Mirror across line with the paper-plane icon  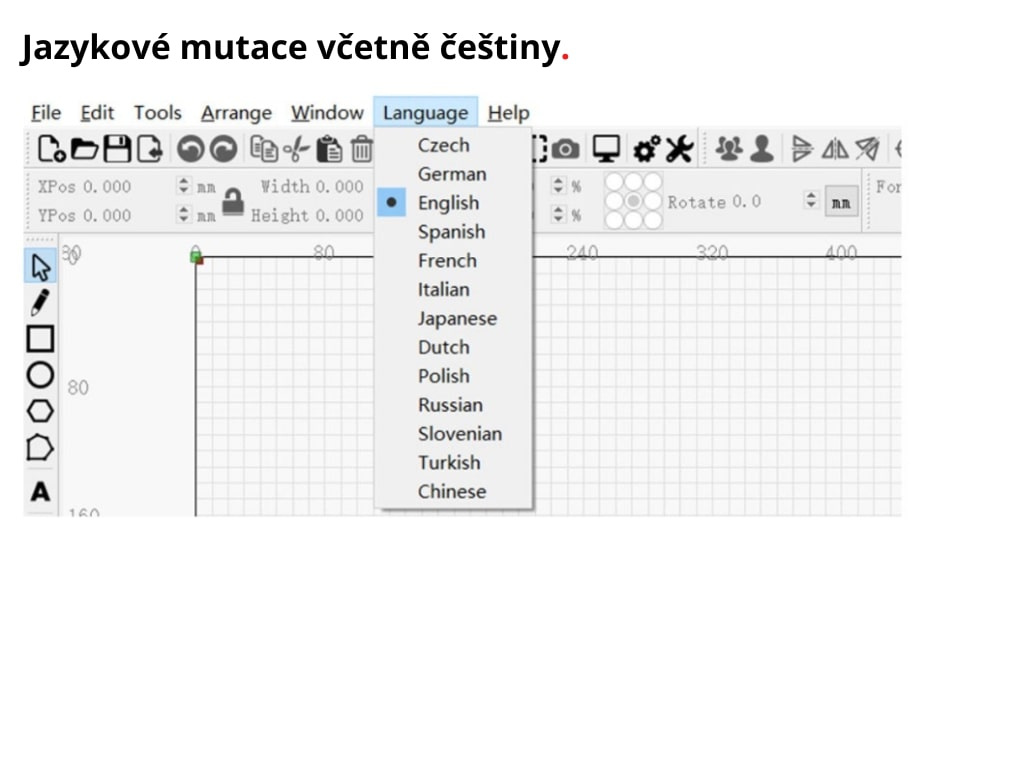pyautogui.click(x=867, y=149)
